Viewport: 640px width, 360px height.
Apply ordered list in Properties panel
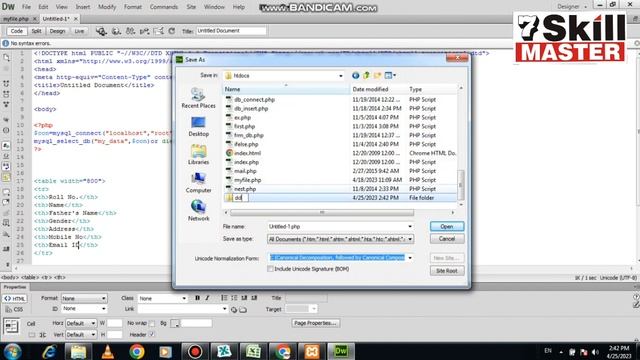(234, 298)
